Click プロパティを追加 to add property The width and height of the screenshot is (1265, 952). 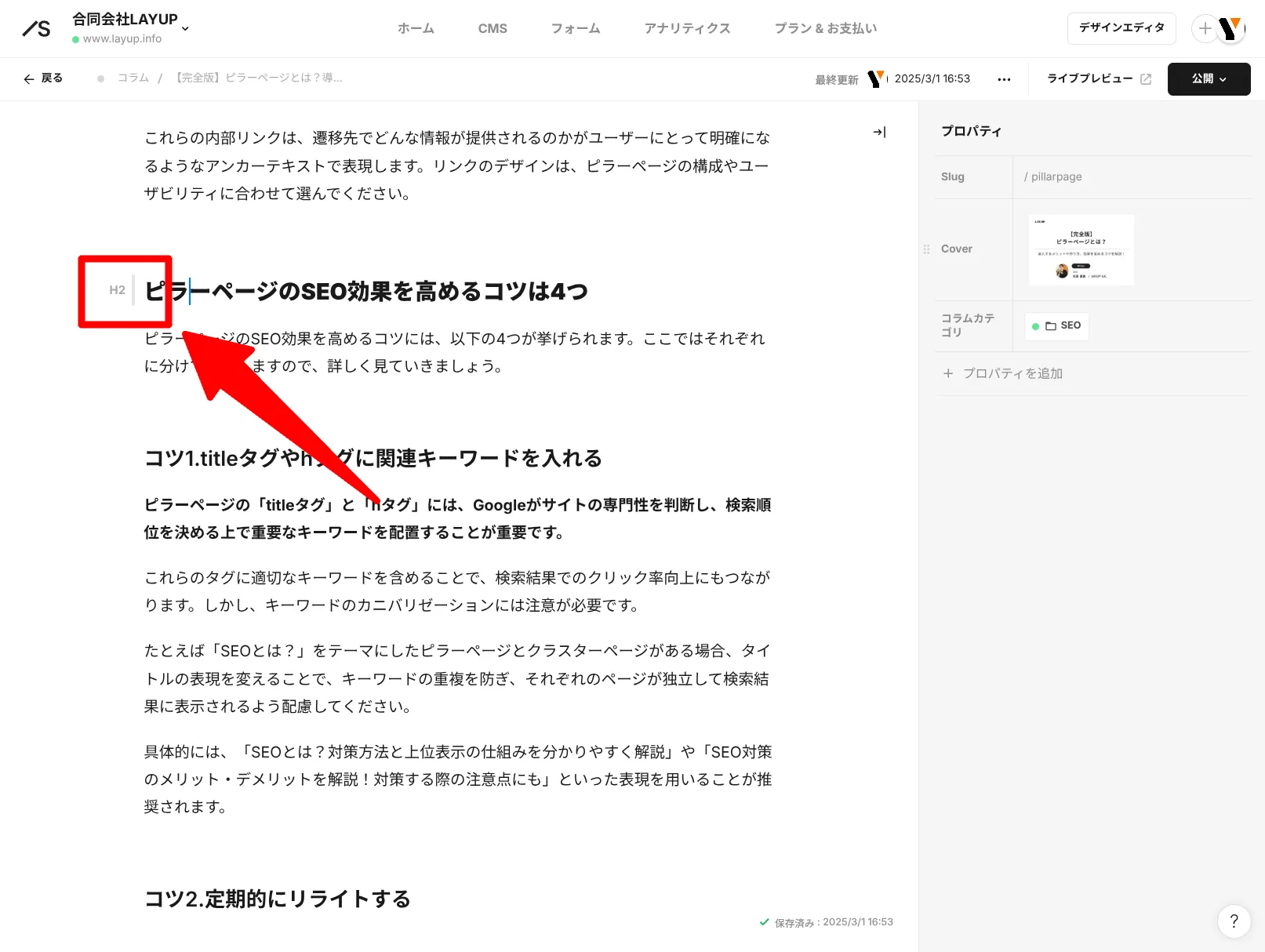[1003, 374]
